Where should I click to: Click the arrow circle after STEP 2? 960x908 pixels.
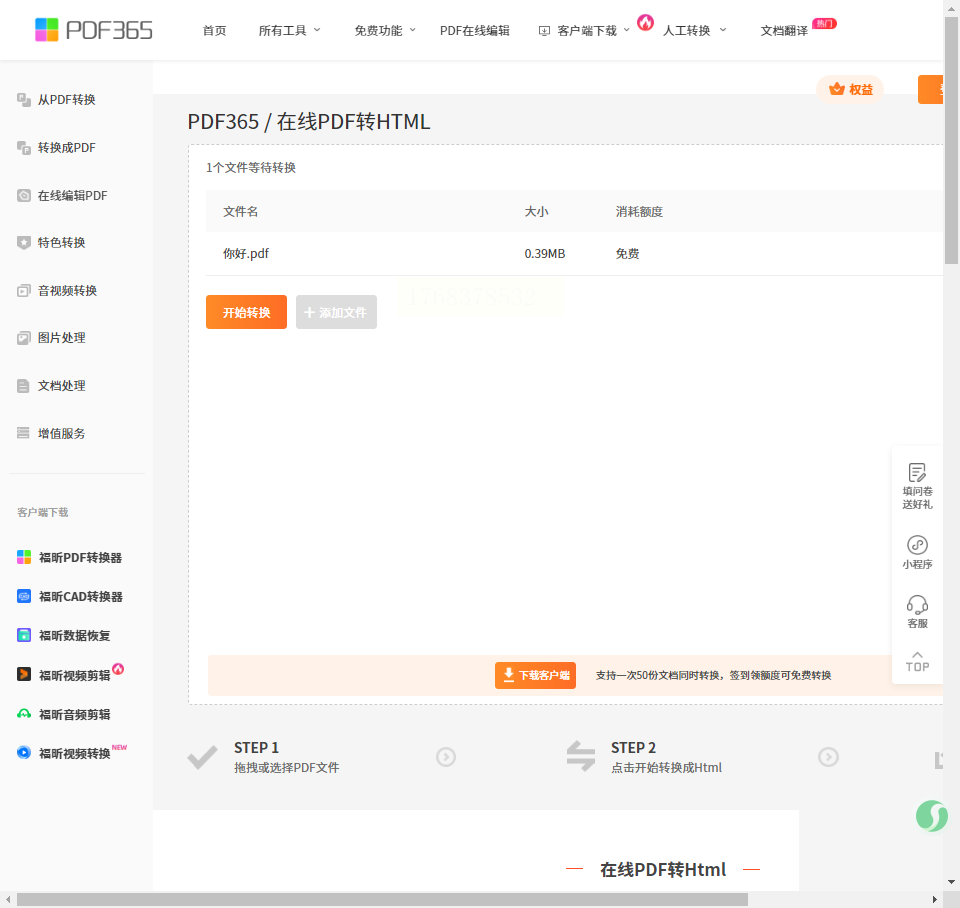pyautogui.click(x=828, y=757)
